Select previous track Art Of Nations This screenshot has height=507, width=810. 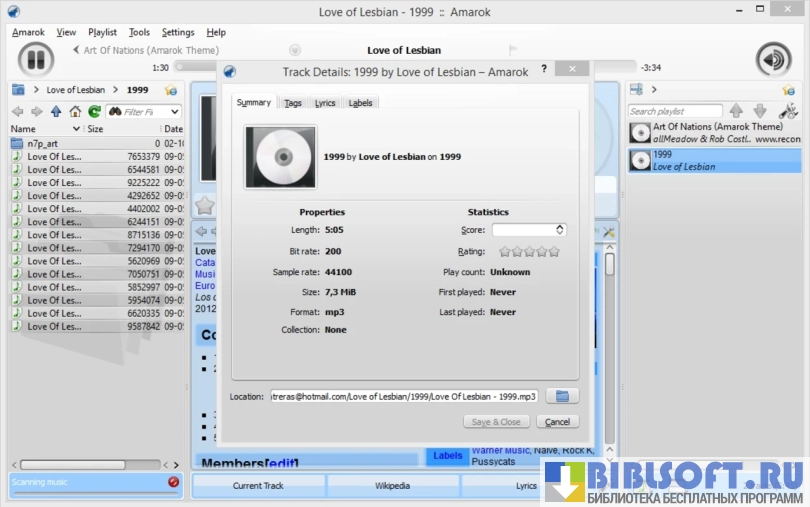click(x=150, y=50)
